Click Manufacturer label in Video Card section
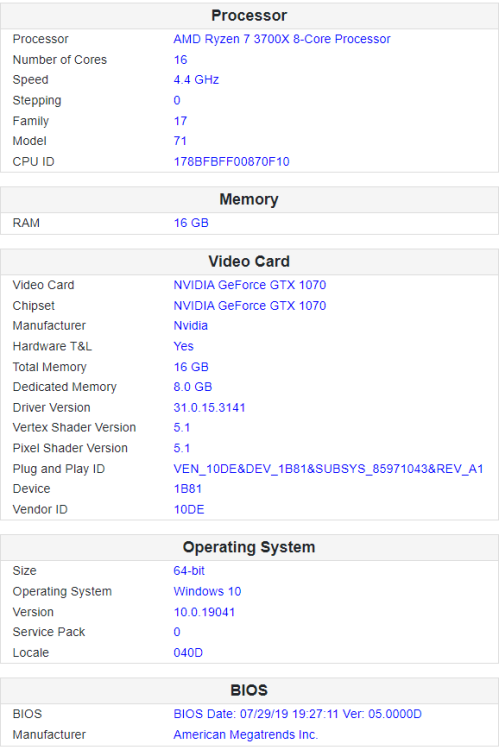 pos(49,326)
